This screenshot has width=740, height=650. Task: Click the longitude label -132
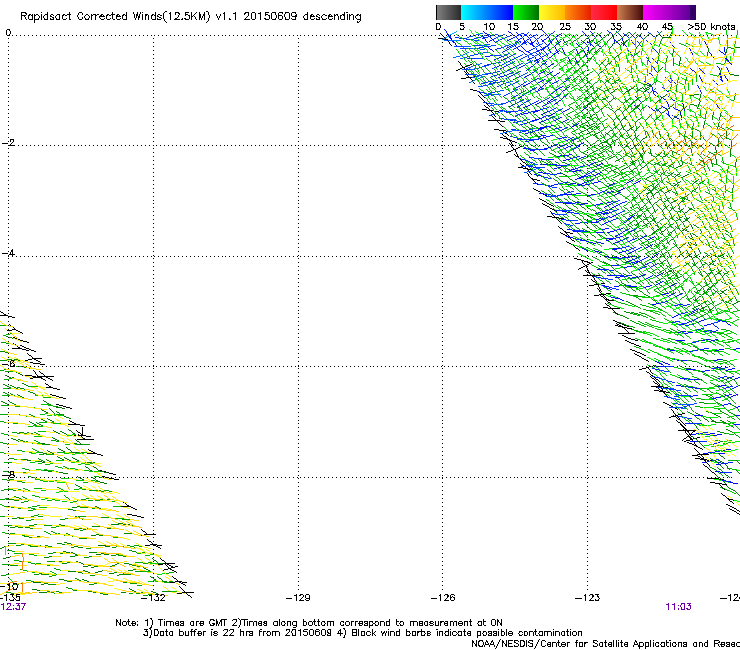[154, 598]
